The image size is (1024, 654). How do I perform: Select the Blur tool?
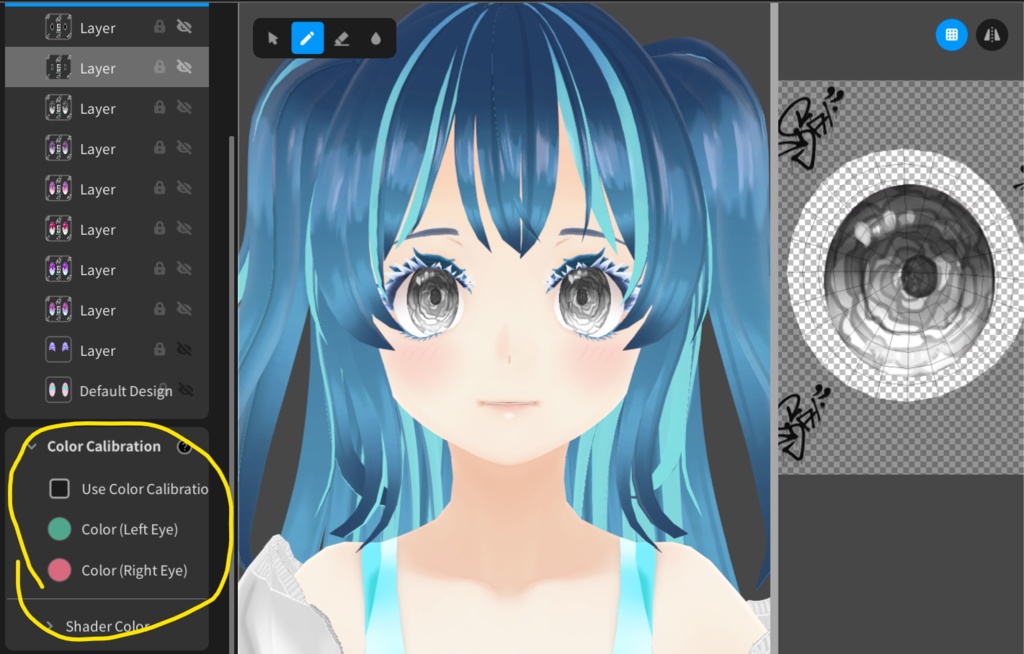pyautogui.click(x=377, y=38)
